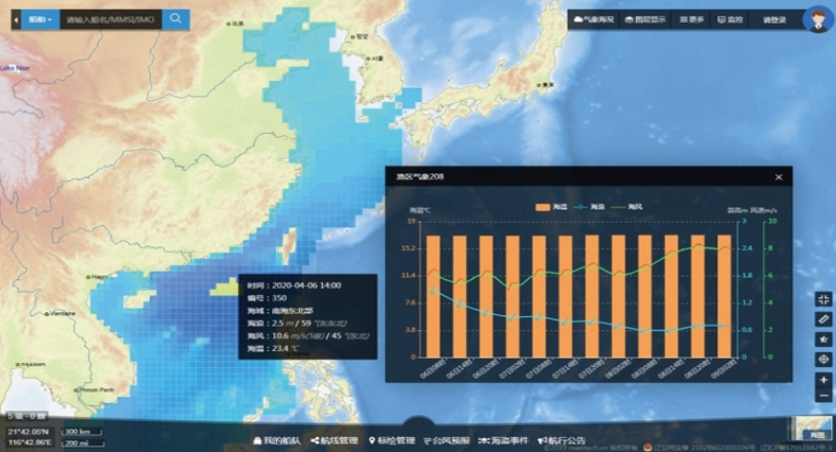Screen dimensions: 836x452
Task: Click the star favorites tool icon
Action: pyautogui.click(x=823, y=339)
